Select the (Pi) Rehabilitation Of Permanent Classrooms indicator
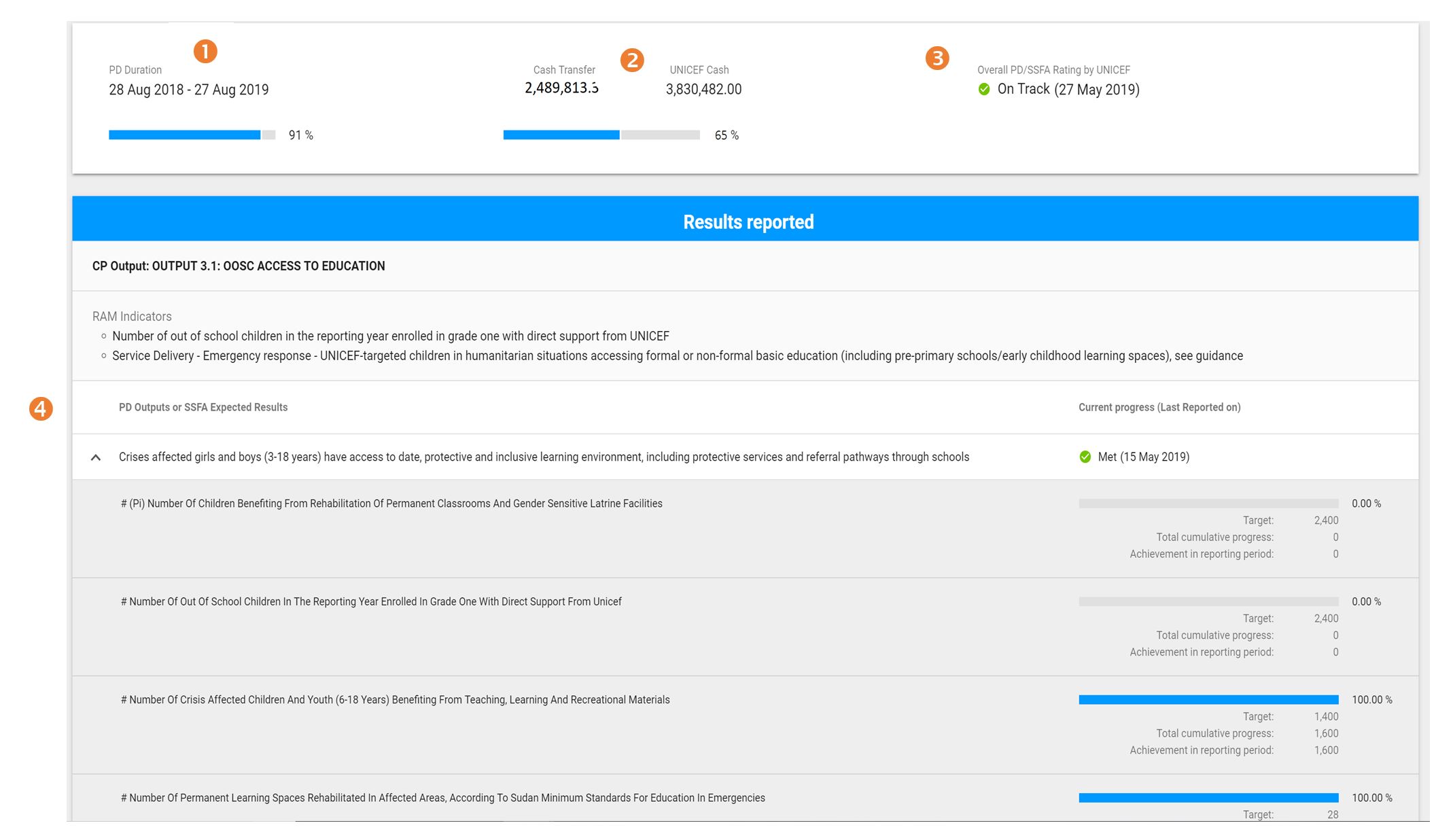Screen dimensions: 1436x840 click(x=391, y=504)
